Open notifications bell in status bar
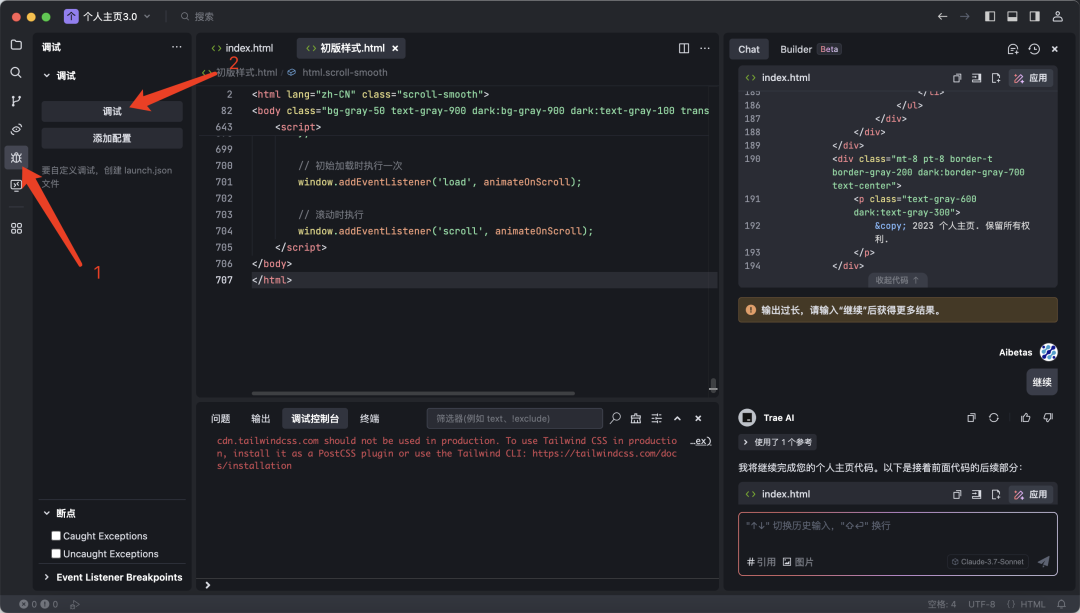Screen dimensions: 1080x613 [1061, 604]
